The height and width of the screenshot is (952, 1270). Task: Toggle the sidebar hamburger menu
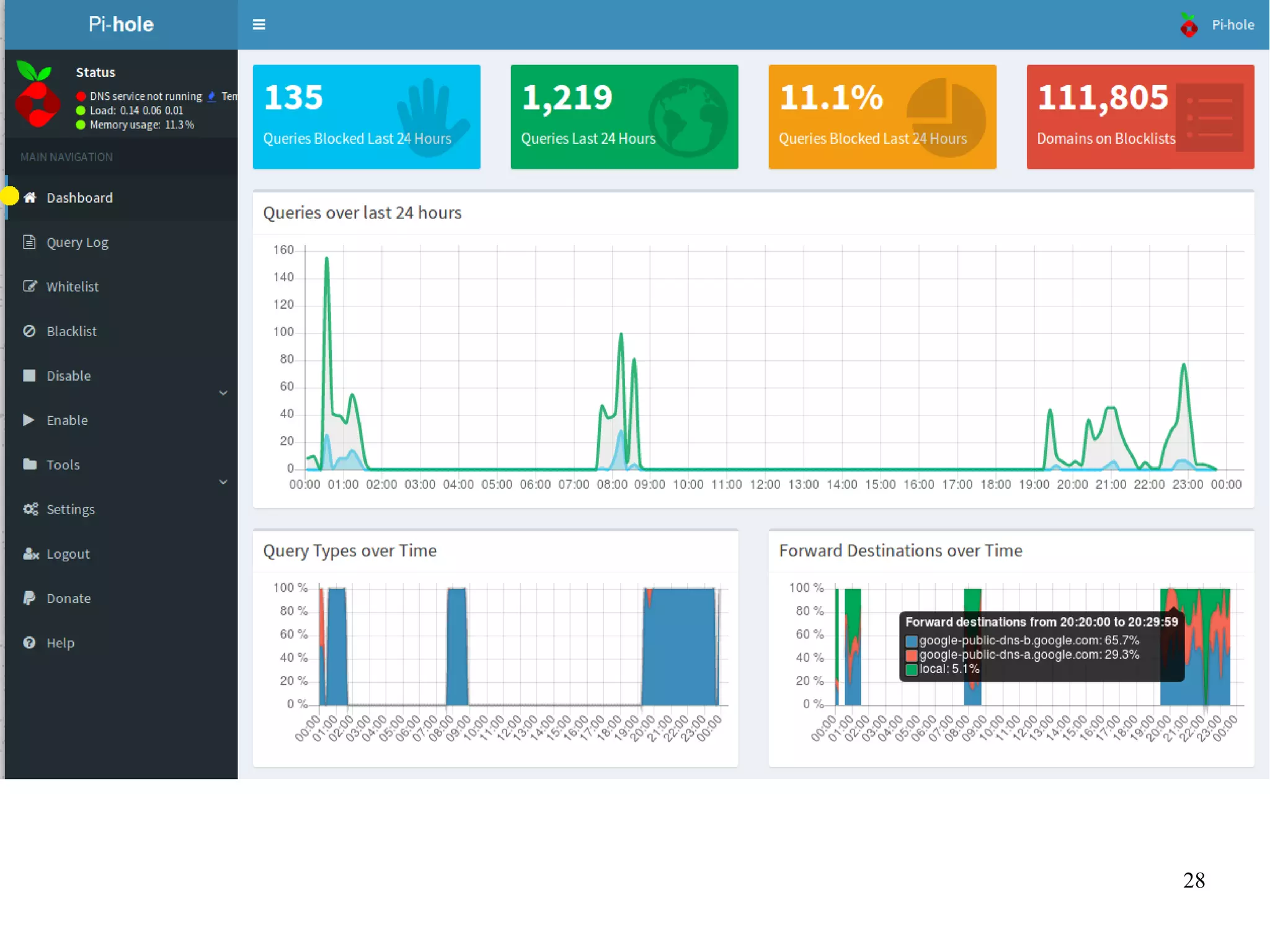(x=259, y=25)
